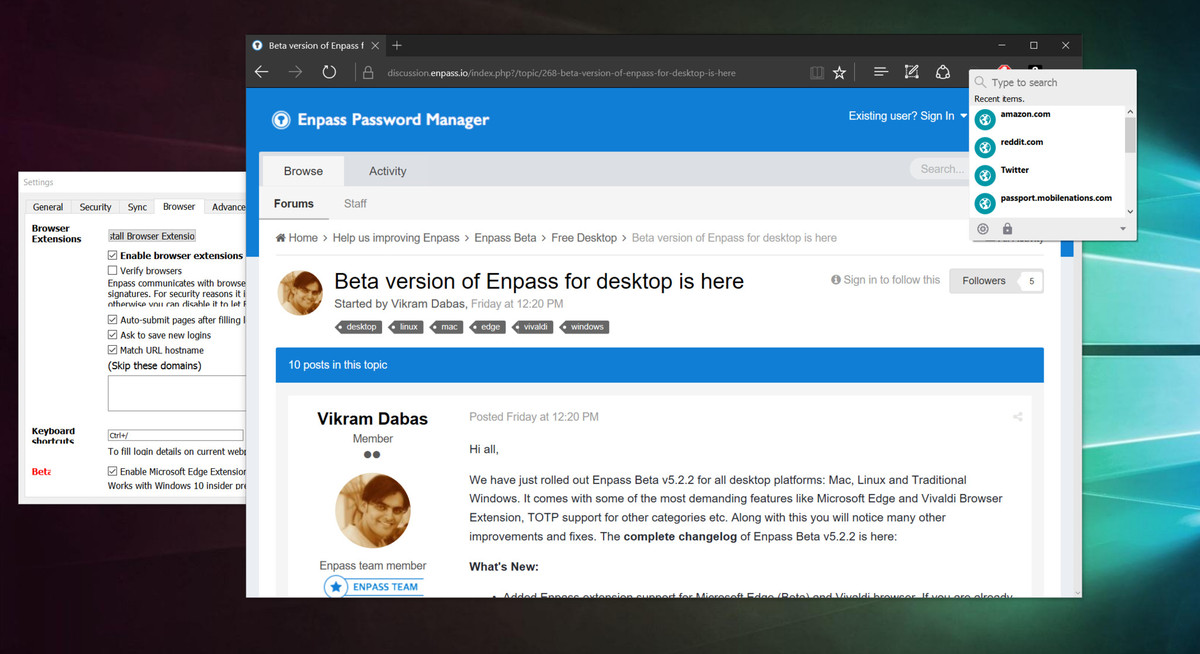Select the forum Browse tab
Viewport: 1200px width, 654px height.
tap(303, 171)
